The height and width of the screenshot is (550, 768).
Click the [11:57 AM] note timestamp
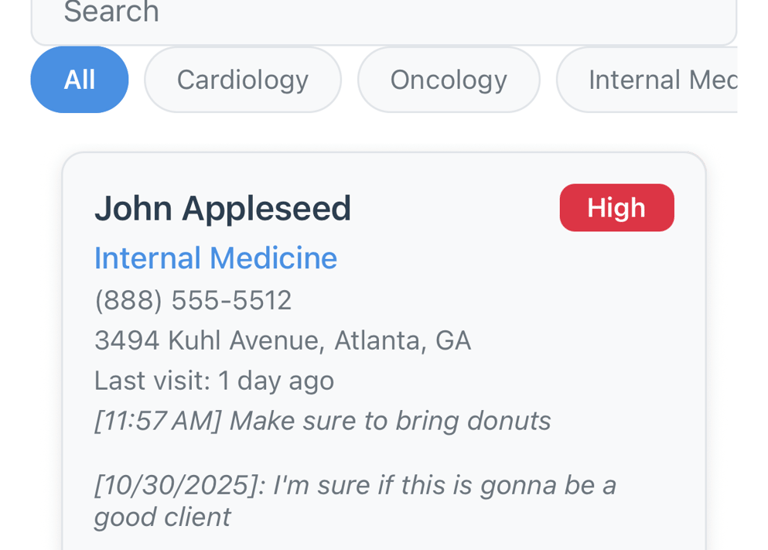click(157, 421)
